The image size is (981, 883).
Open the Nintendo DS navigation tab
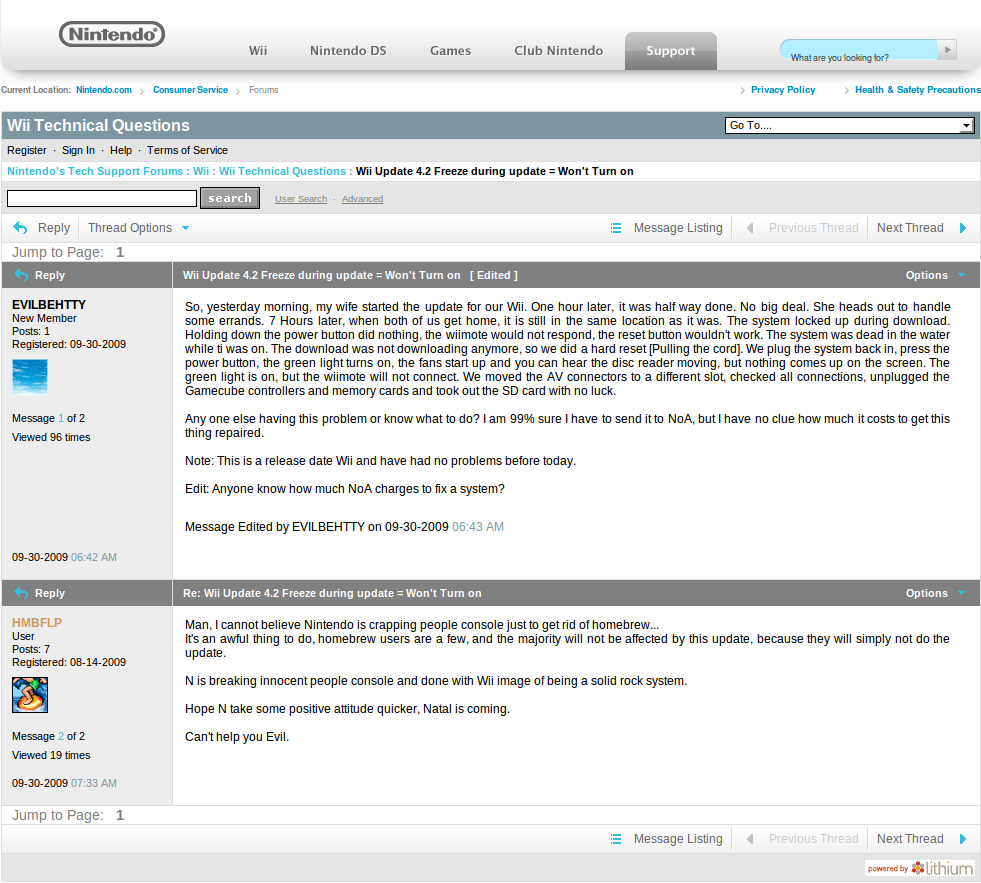coord(348,51)
